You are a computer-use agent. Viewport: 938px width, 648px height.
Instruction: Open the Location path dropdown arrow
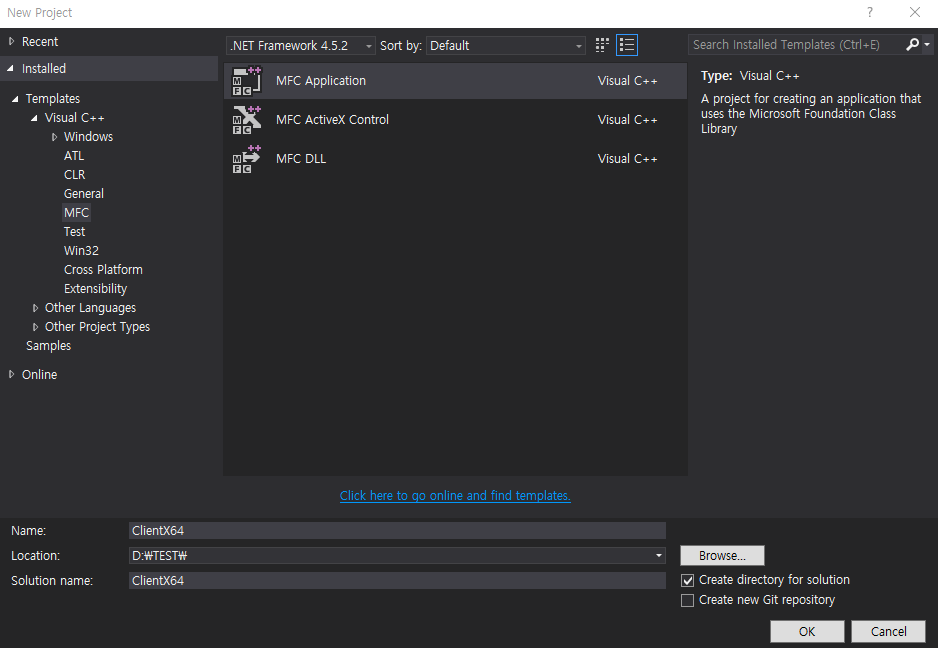point(659,556)
